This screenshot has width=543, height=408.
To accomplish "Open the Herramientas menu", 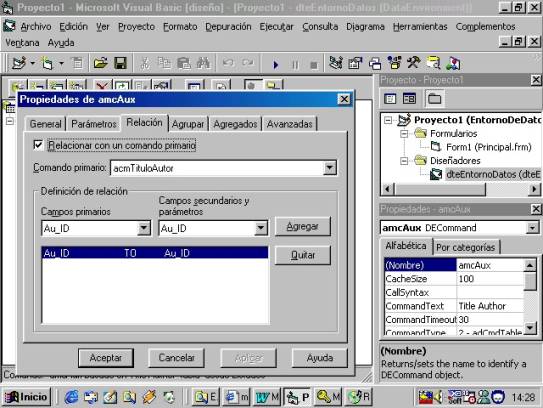I will tap(420, 27).
